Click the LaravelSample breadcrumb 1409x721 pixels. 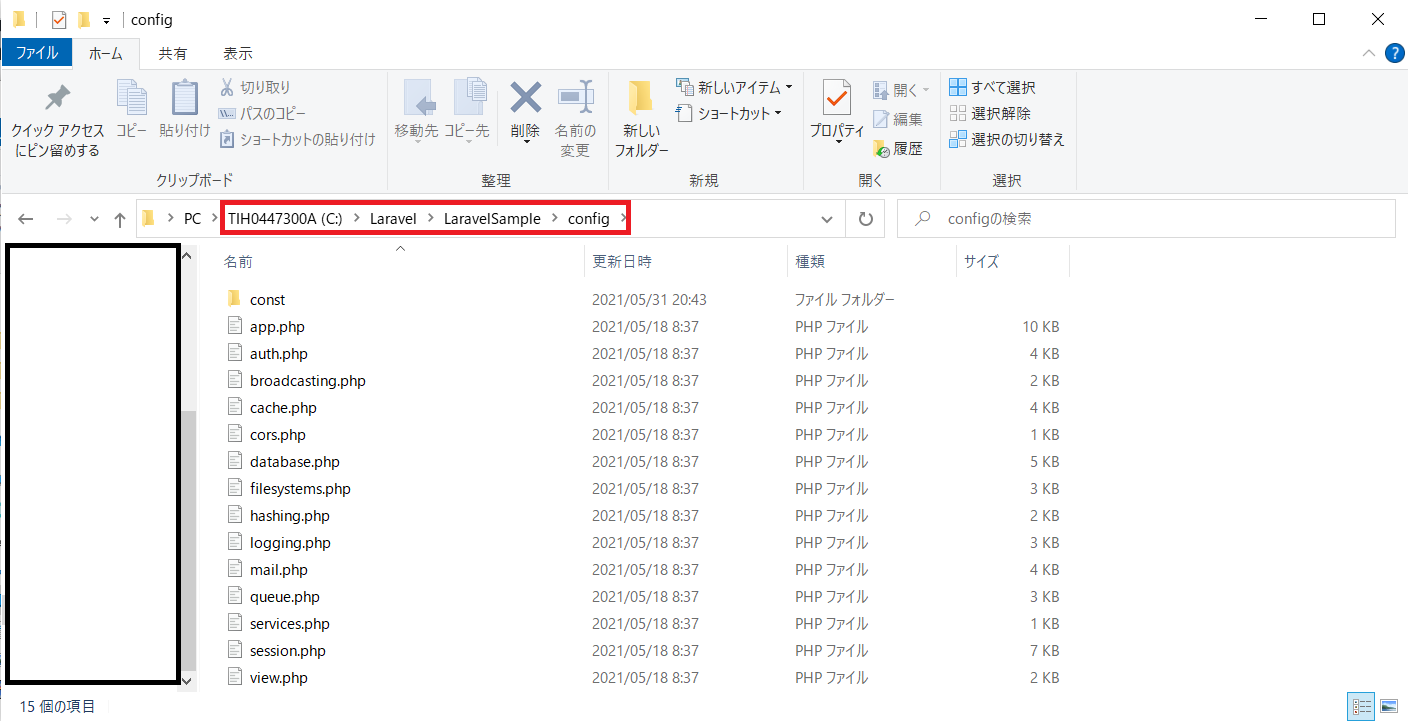492,219
